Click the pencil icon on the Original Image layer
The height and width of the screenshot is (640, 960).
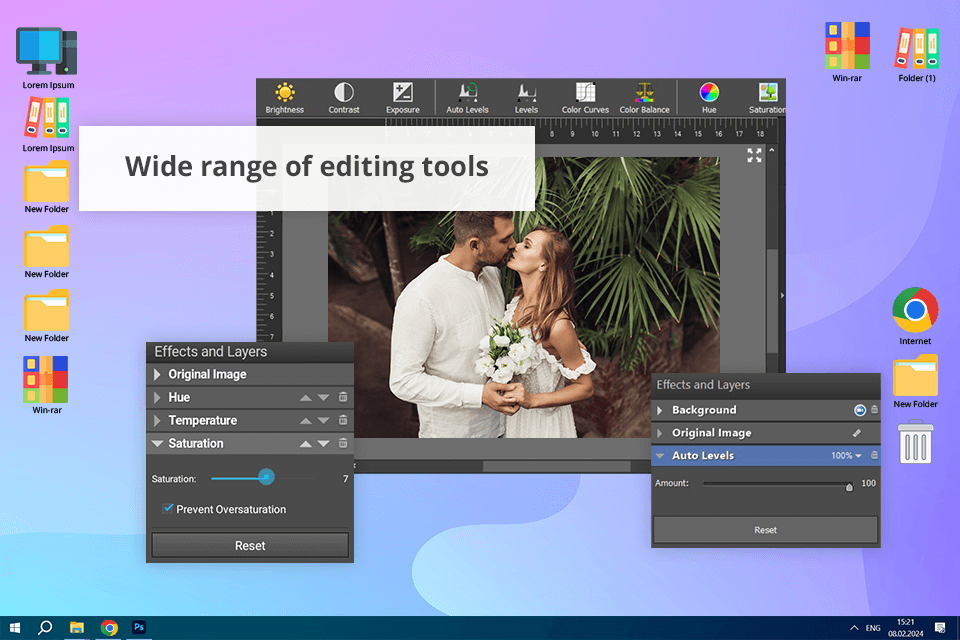[x=857, y=433]
